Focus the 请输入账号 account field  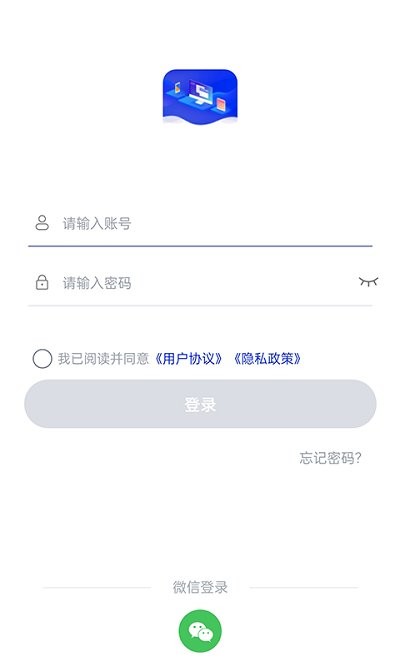200,223
